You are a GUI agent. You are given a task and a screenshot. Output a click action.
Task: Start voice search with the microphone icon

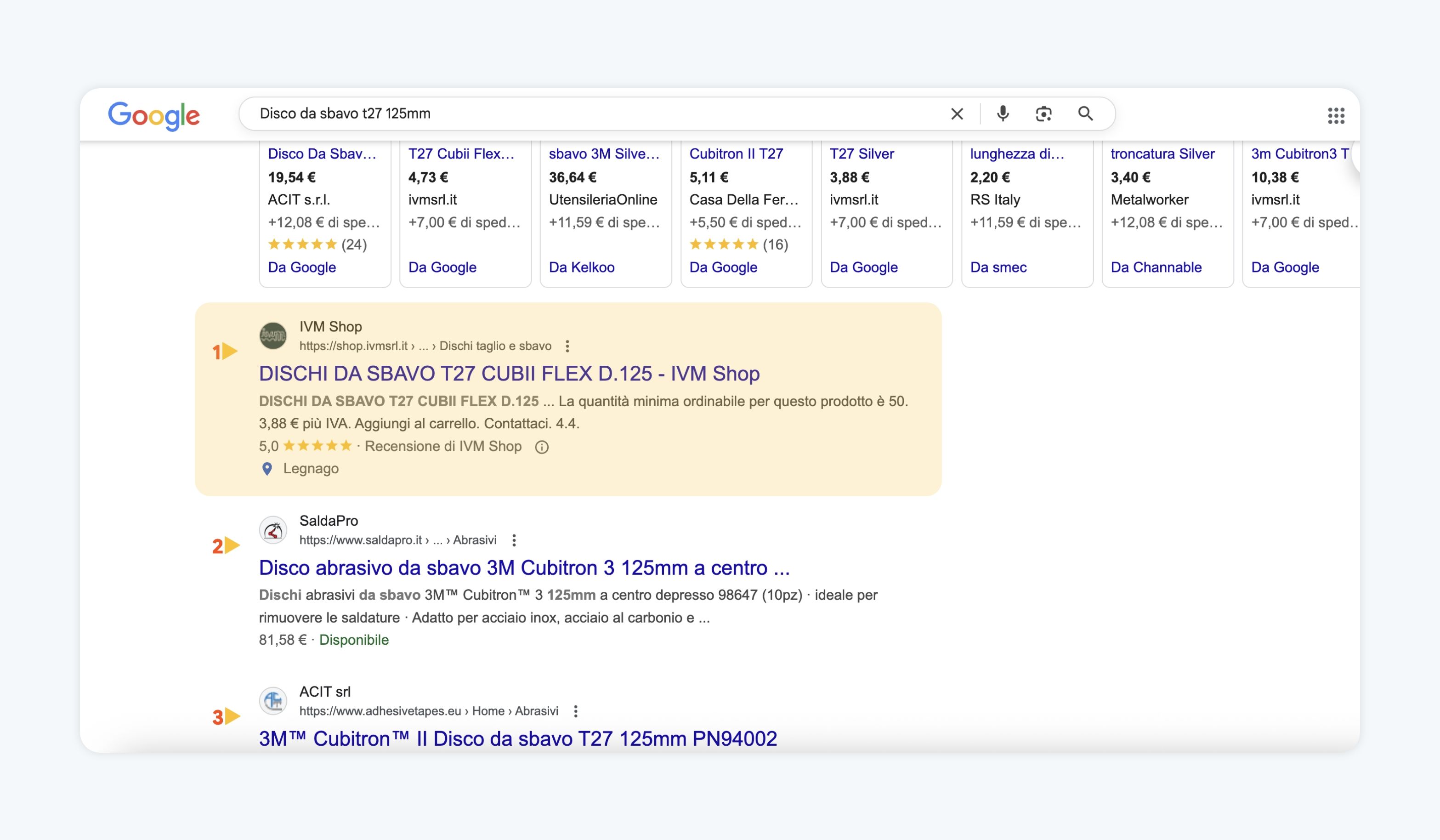[x=1002, y=114]
